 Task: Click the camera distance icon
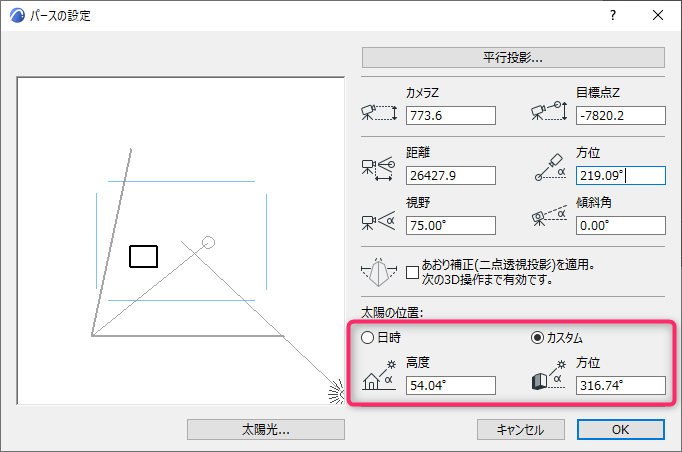(x=378, y=169)
